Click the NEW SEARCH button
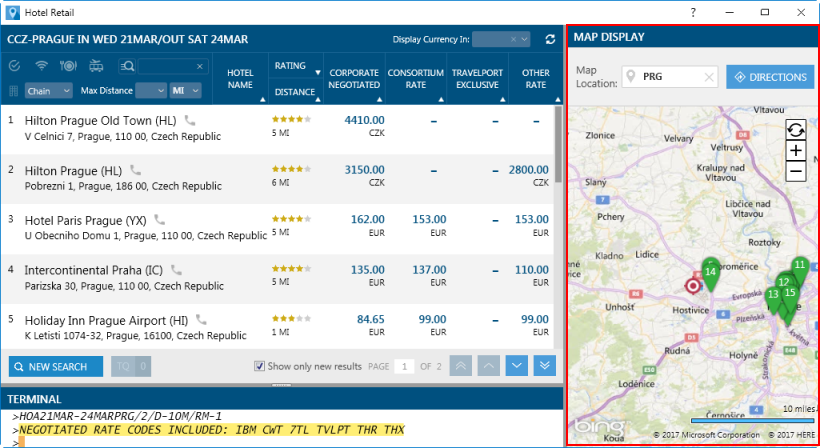This screenshot has height=448, width=820. [56, 366]
